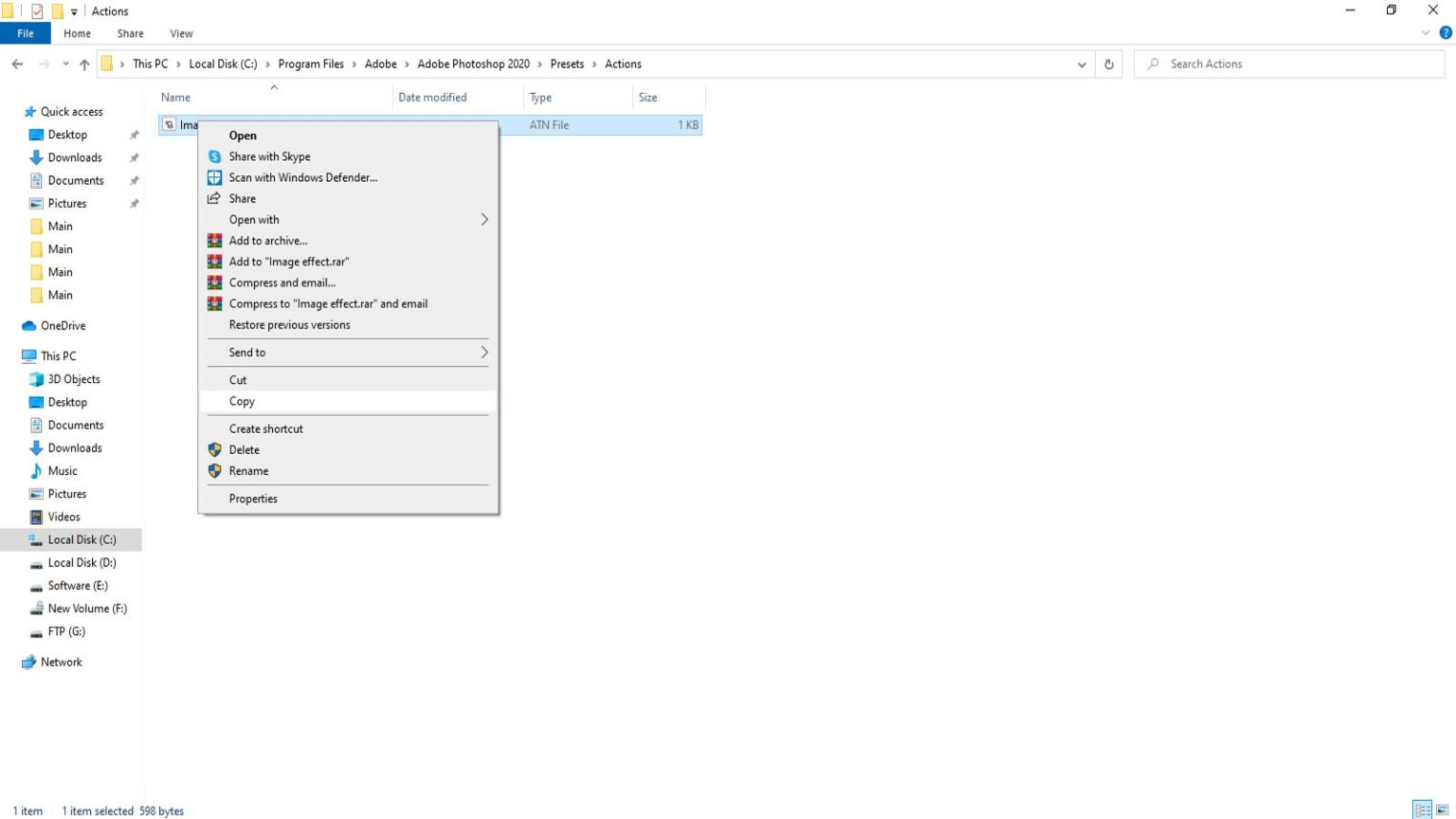Click the Back navigation arrow
1456x819 pixels.
click(17, 64)
